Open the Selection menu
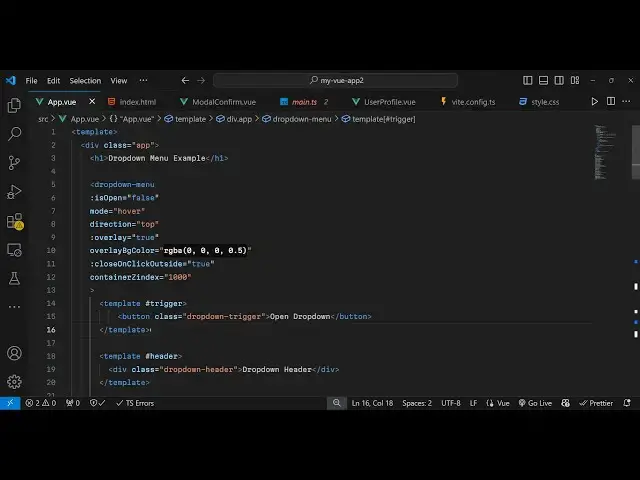The width and height of the screenshot is (640, 480). coord(85,81)
